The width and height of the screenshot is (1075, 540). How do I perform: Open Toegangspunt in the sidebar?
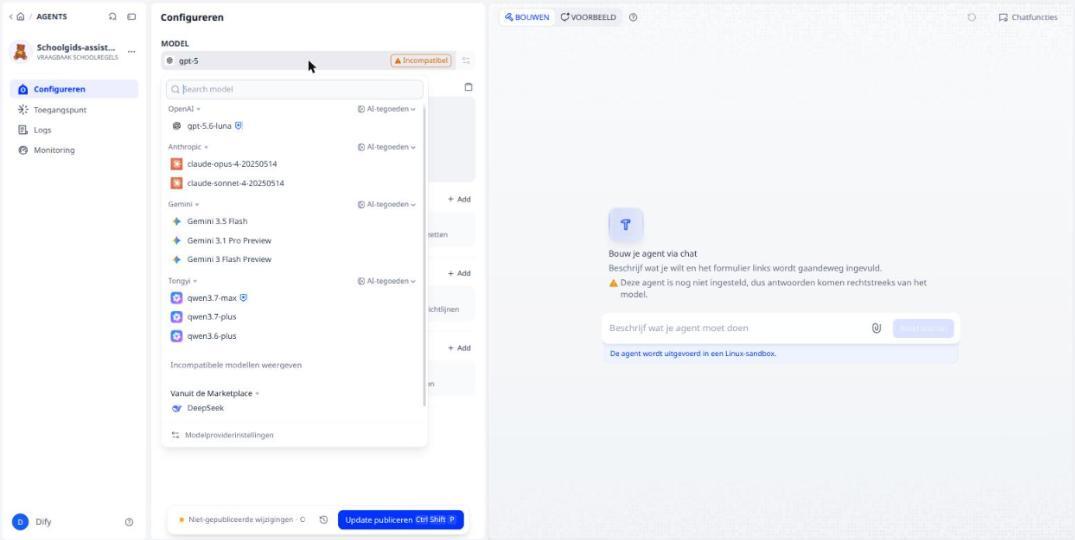coord(74,110)
